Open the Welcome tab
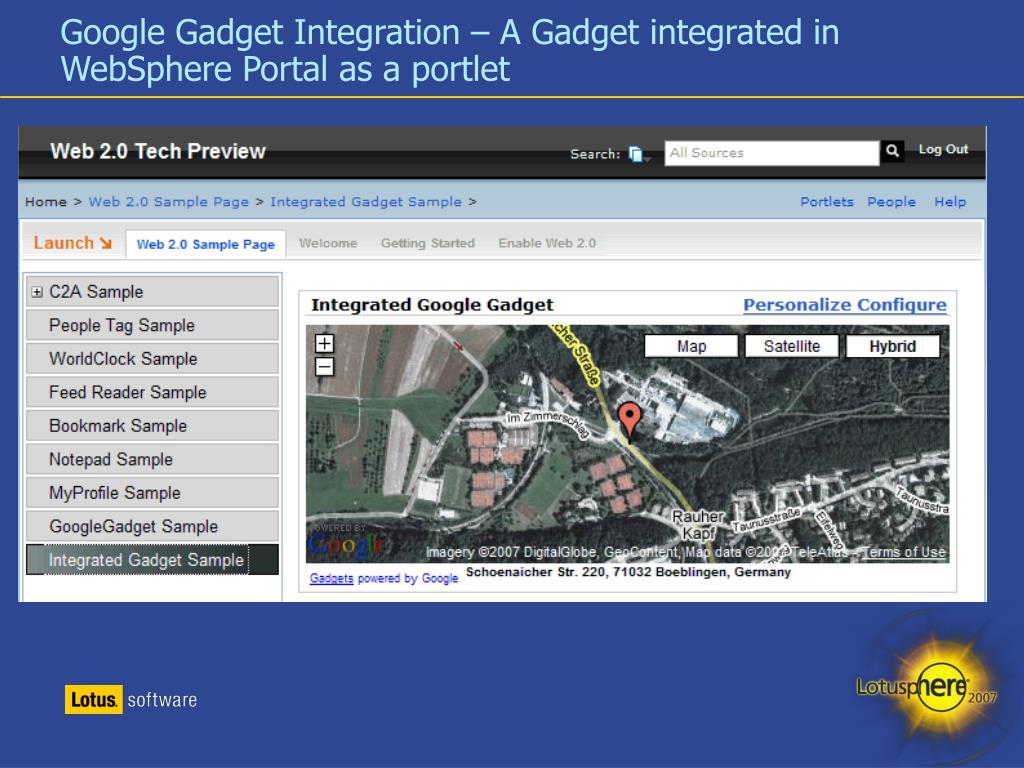The height and width of the screenshot is (768, 1024). (x=328, y=243)
